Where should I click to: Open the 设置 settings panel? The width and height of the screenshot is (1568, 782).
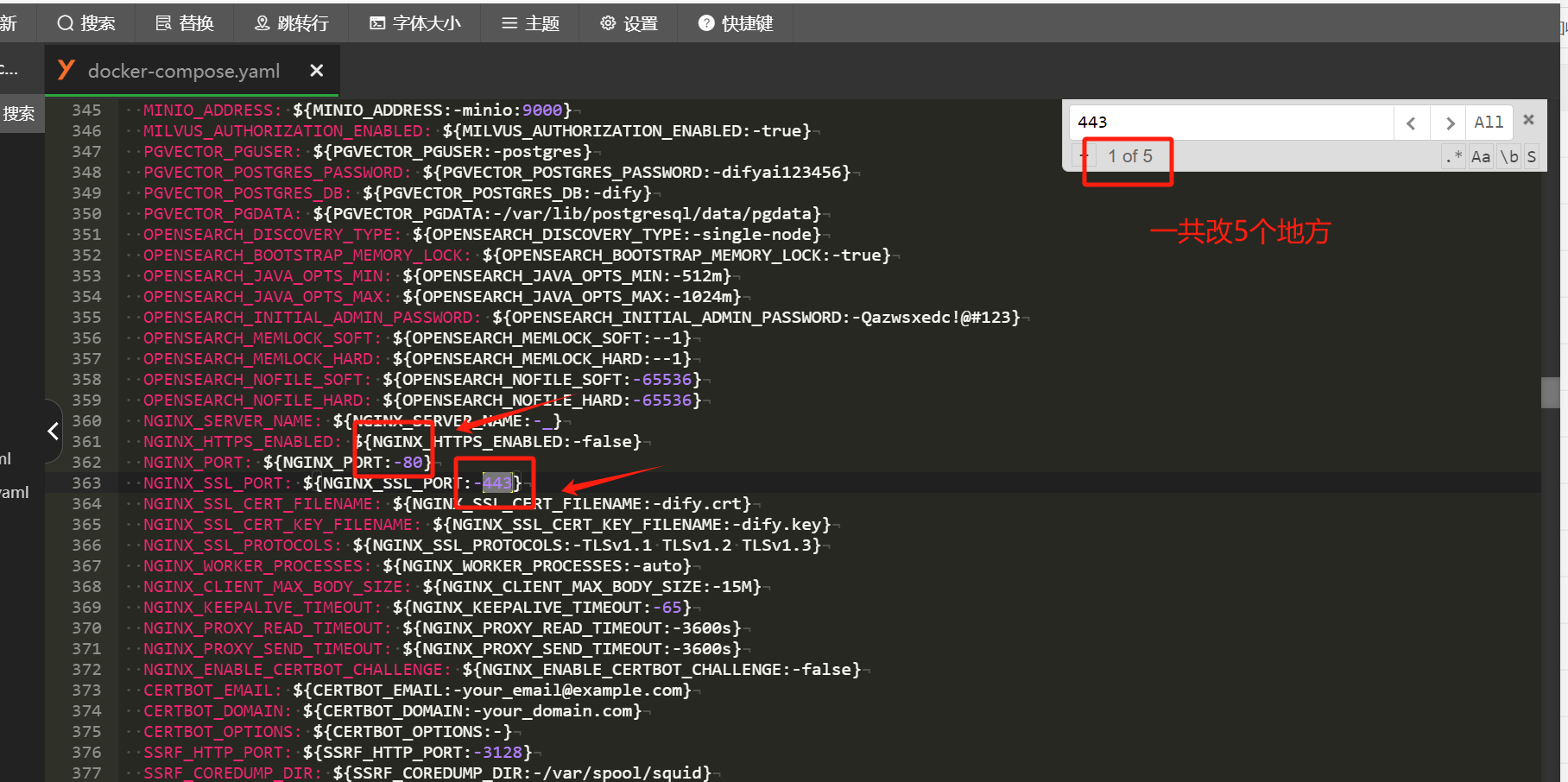(629, 23)
